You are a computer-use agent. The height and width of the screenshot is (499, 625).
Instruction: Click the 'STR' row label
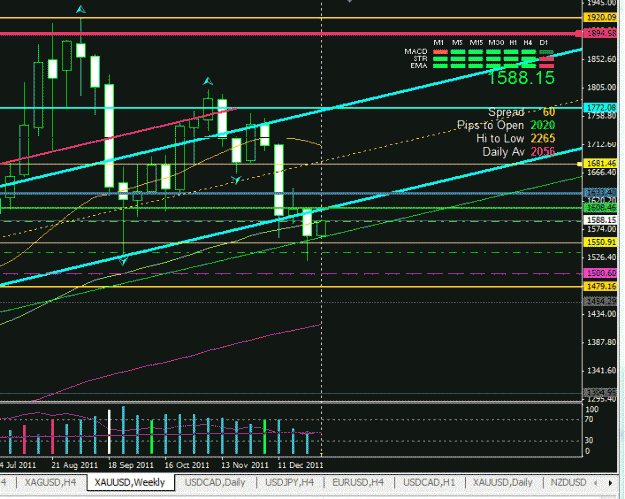tap(421, 59)
